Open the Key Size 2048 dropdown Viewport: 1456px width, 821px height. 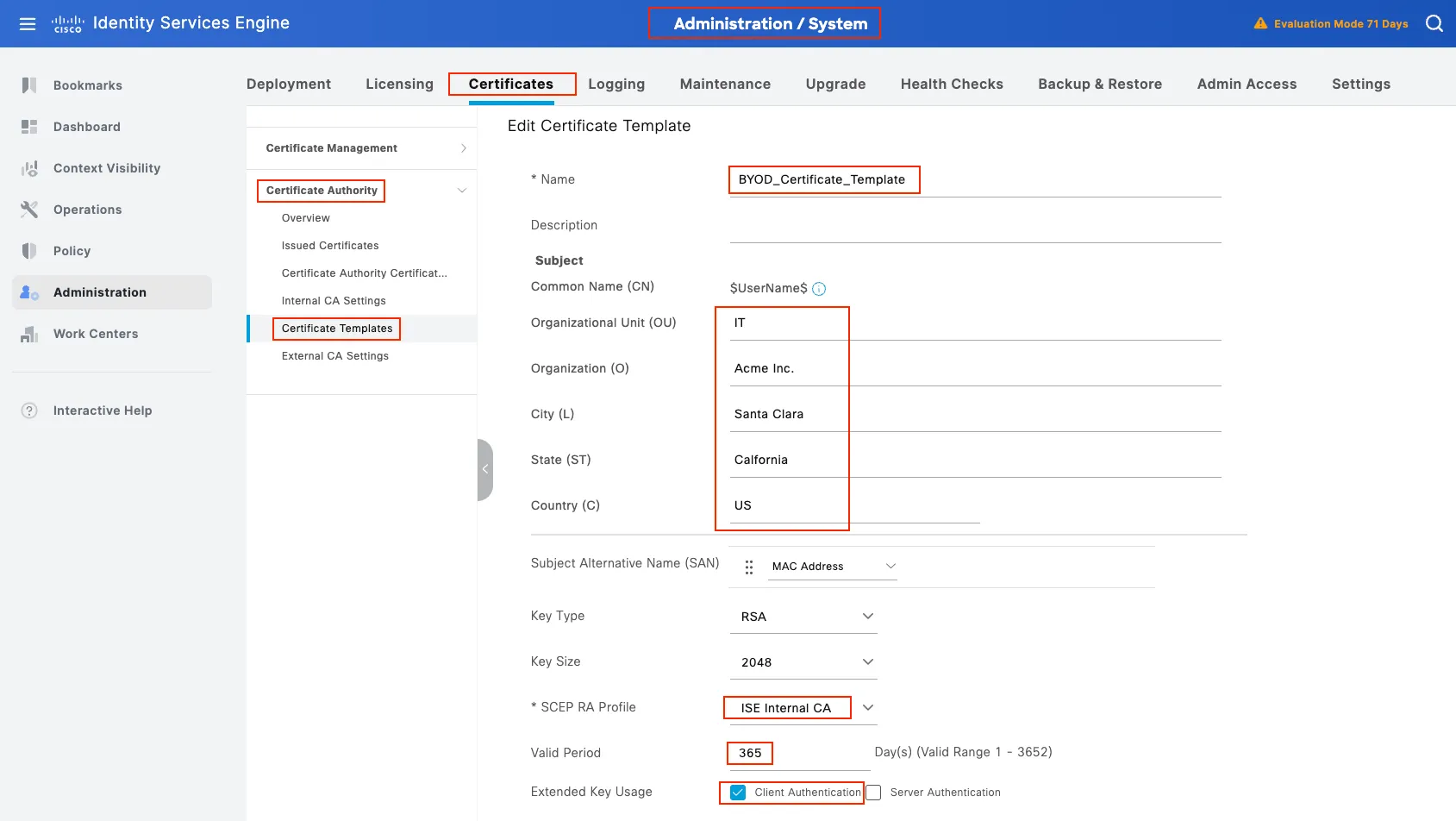[803, 662]
